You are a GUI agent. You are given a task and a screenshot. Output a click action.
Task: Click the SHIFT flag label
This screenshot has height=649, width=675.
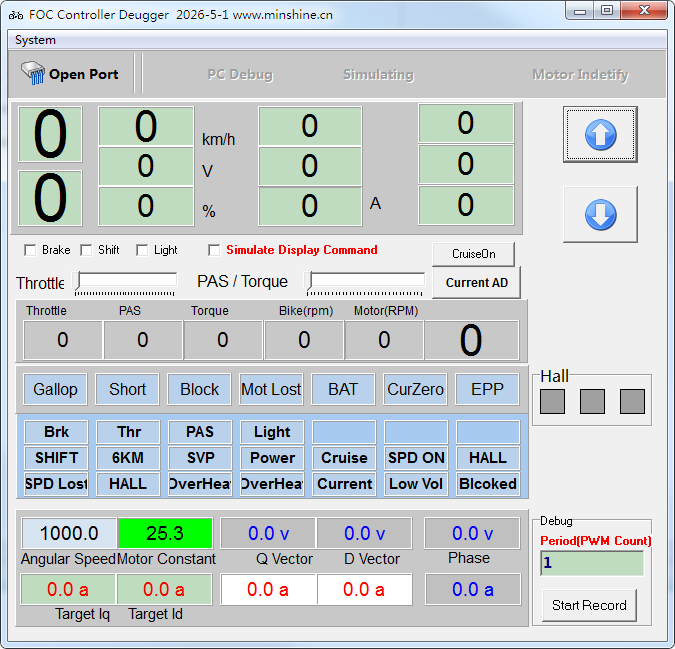56,457
